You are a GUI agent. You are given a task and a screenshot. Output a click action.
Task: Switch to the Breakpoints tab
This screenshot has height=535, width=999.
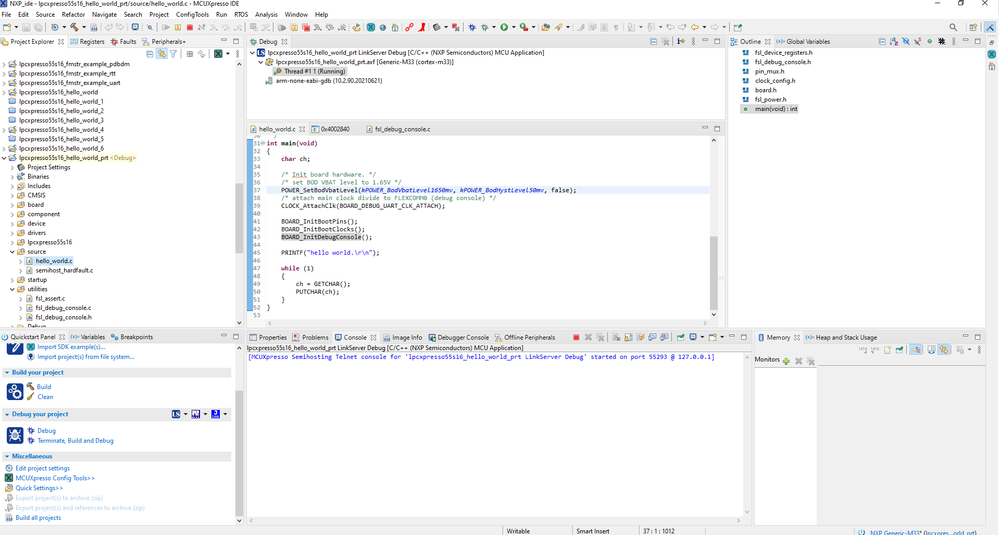click(131, 337)
